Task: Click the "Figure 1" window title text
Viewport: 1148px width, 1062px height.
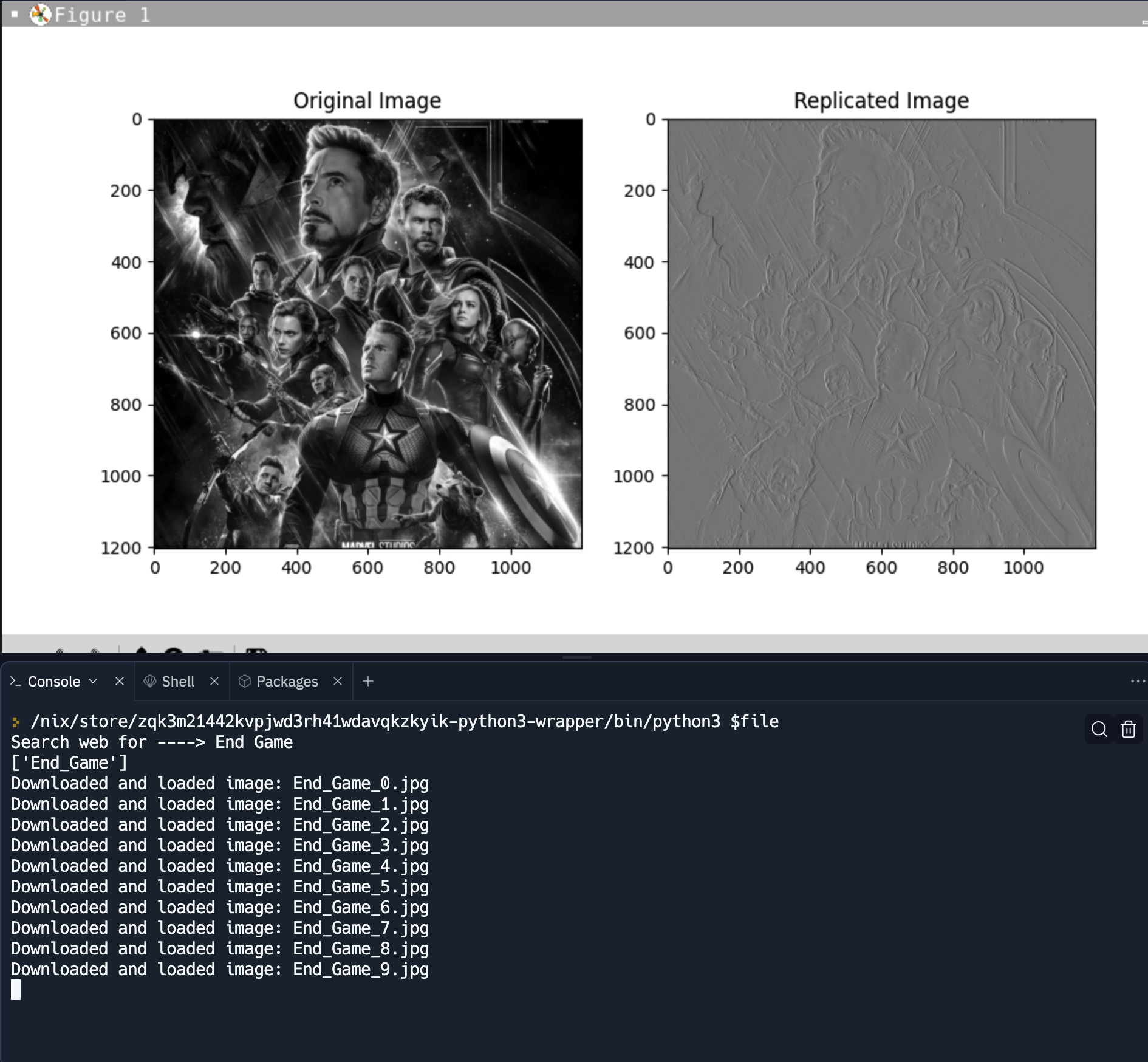Action: tap(102, 15)
